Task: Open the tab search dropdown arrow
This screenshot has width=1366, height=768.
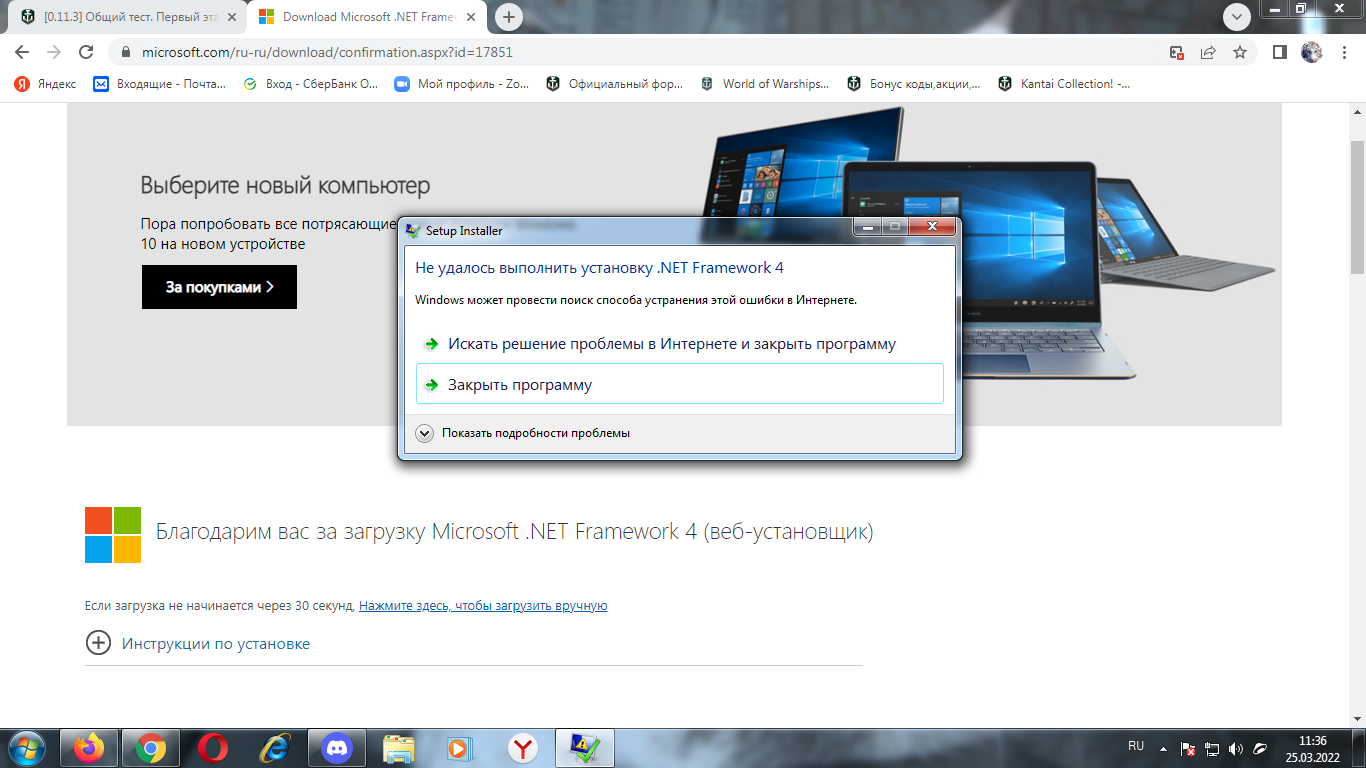Action: click(1237, 16)
